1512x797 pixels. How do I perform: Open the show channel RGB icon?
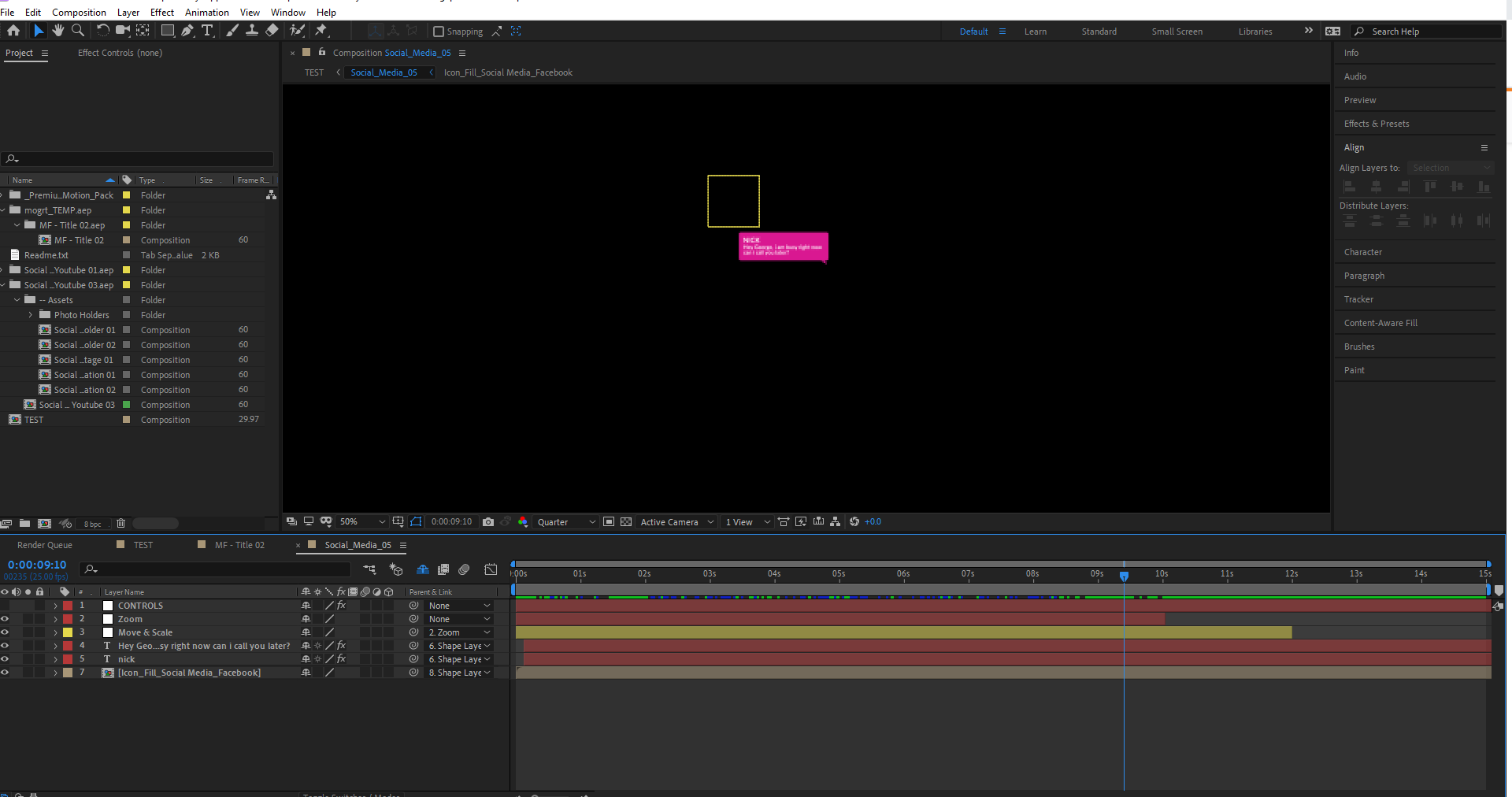pos(523,522)
